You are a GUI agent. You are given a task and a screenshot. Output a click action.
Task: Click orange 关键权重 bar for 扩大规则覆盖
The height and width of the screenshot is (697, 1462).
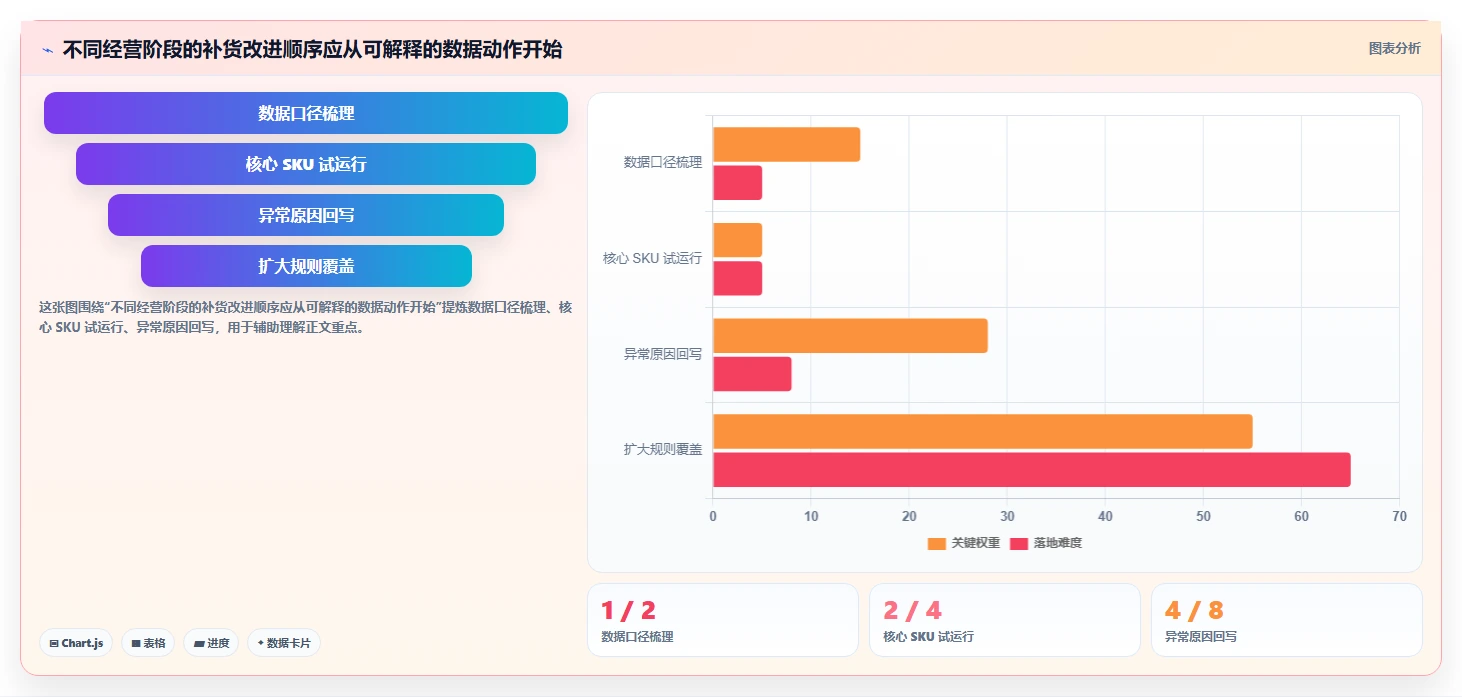[982, 431]
